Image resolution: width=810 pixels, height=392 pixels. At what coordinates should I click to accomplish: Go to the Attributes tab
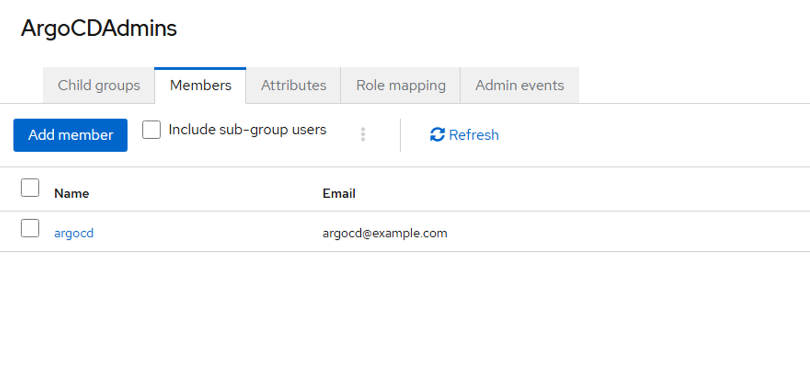pos(293,85)
